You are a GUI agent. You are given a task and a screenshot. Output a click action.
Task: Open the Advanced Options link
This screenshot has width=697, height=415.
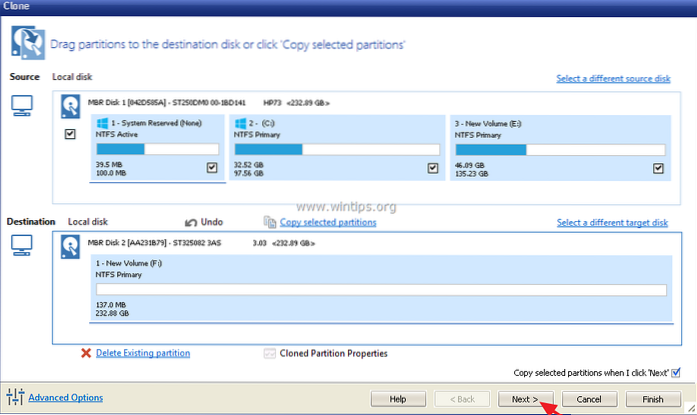coord(65,397)
